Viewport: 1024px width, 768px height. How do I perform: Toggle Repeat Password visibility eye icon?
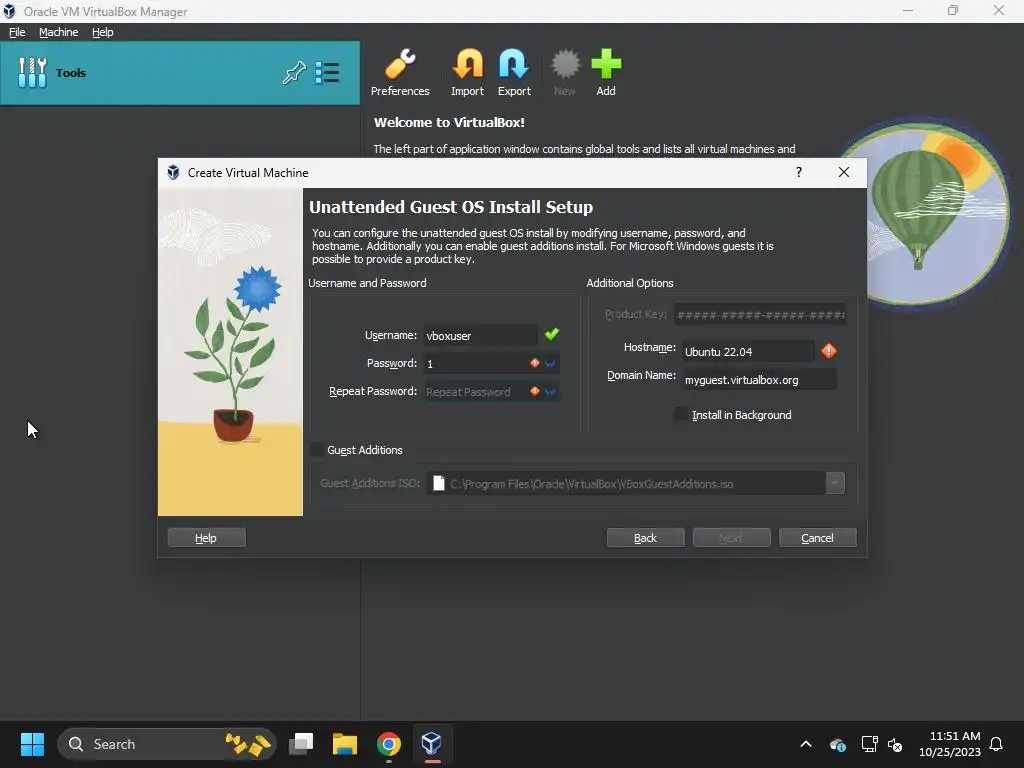point(550,392)
